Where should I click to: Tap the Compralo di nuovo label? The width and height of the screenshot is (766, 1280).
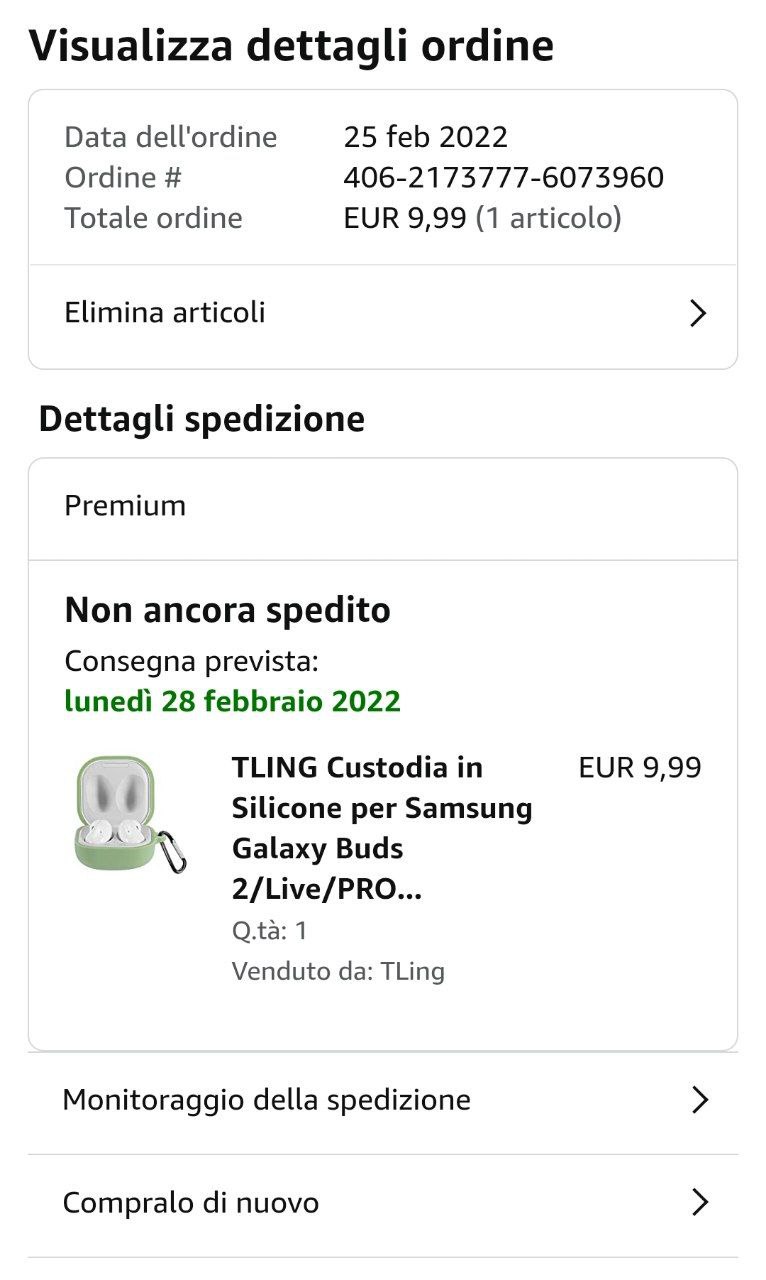[x=190, y=1203]
